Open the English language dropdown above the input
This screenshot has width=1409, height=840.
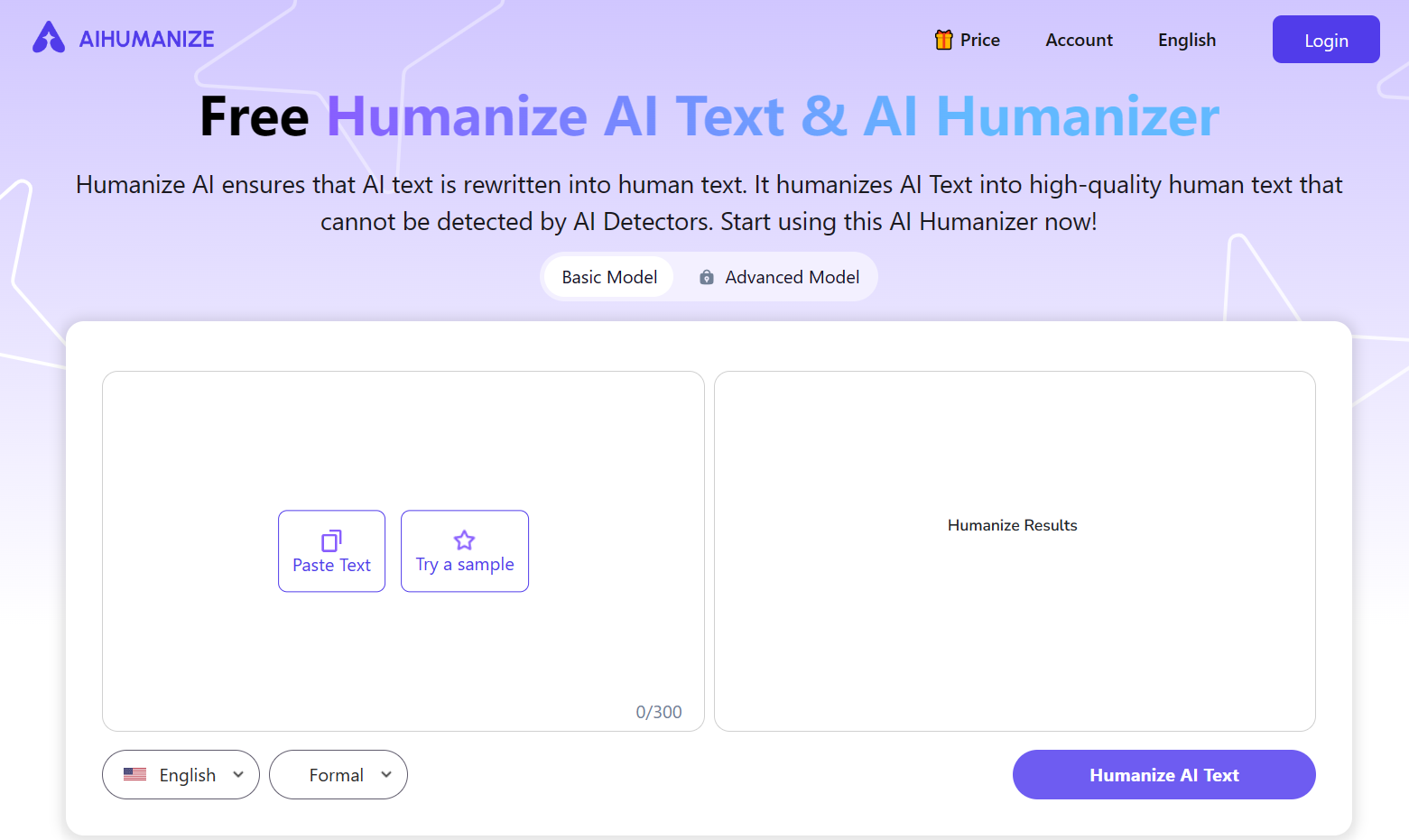click(x=181, y=774)
